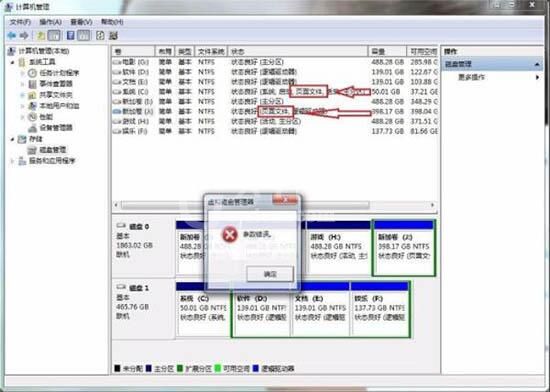Screen dimensions: 550x392
Task: Open 设备管理器 via its icon
Action: pyautogui.click(x=32, y=128)
